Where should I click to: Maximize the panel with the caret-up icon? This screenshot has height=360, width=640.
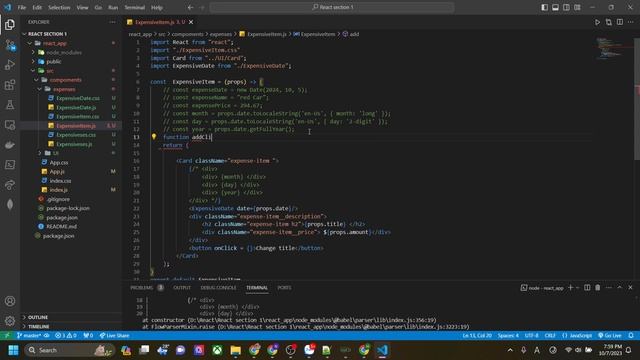point(620,288)
